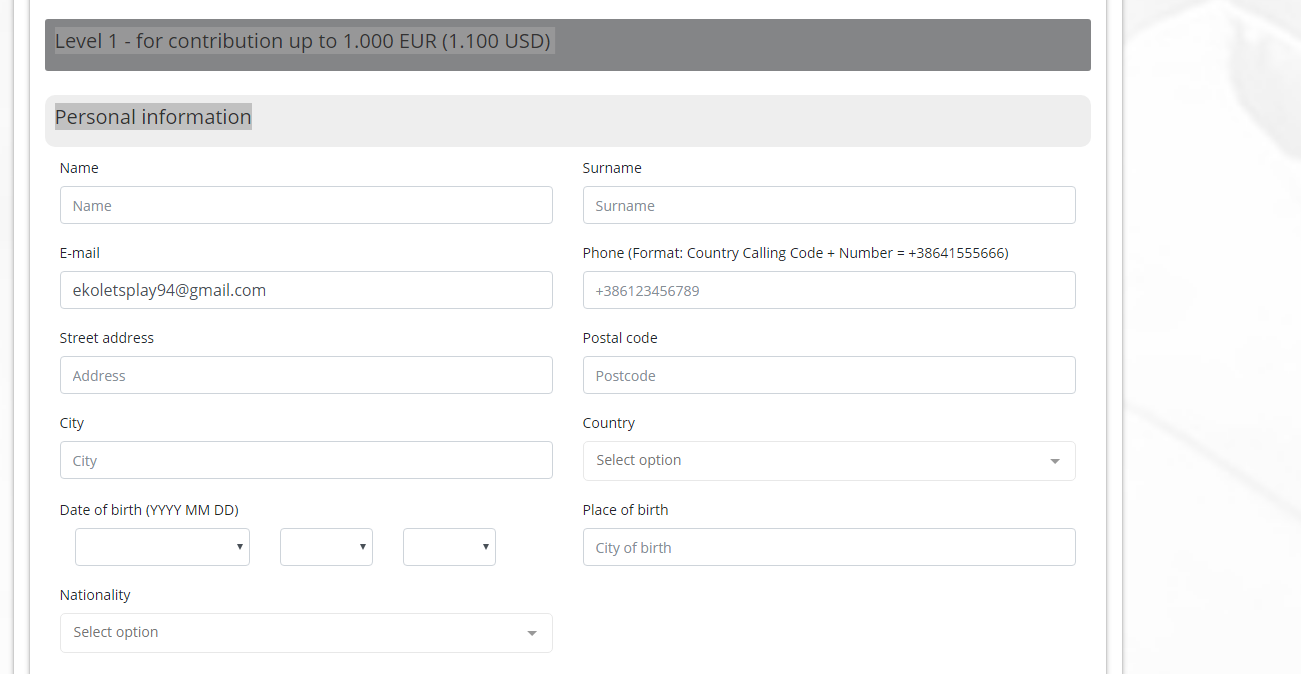The height and width of the screenshot is (674, 1301).
Task: Click the Phone format label text
Action: 795,253
